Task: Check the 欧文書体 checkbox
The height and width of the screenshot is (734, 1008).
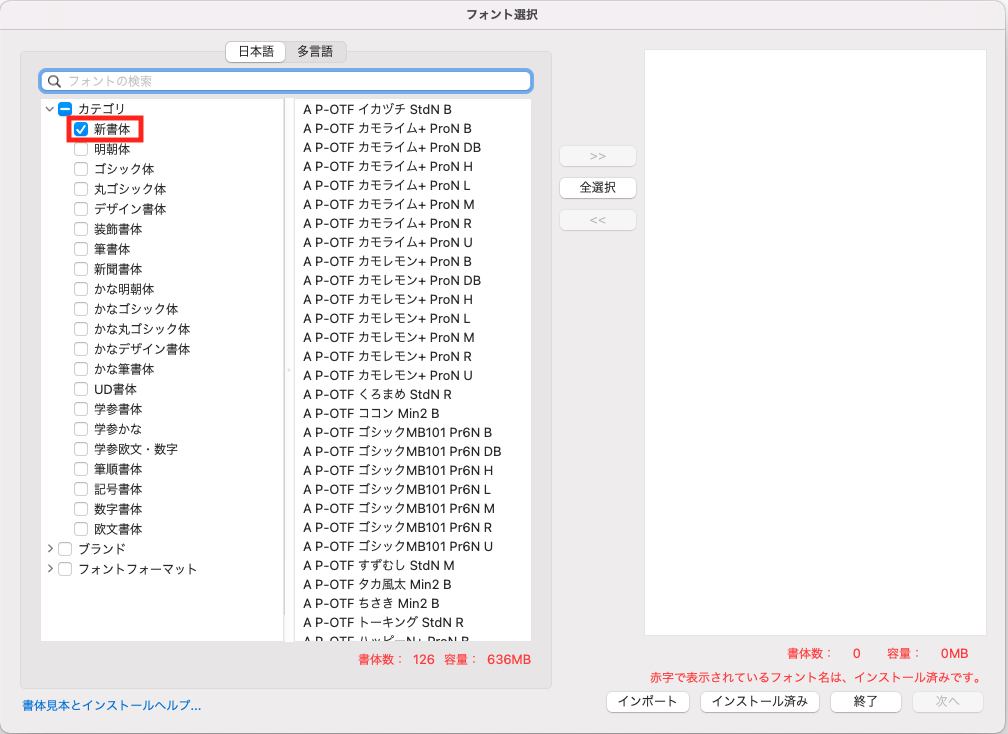Action: click(81, 529)
